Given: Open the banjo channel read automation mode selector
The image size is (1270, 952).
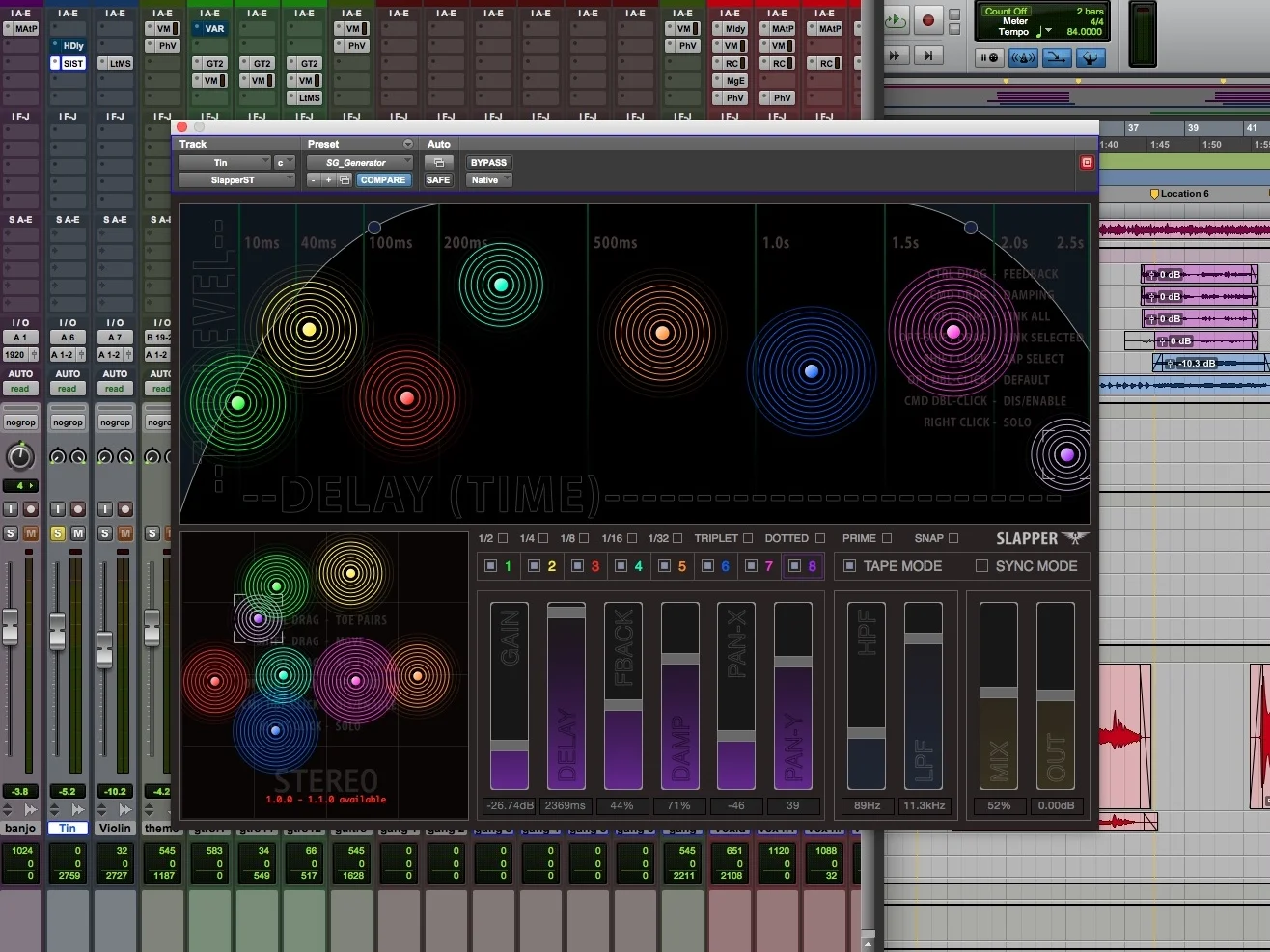Looking at the screenshot, I should click(x=20, y=389).
